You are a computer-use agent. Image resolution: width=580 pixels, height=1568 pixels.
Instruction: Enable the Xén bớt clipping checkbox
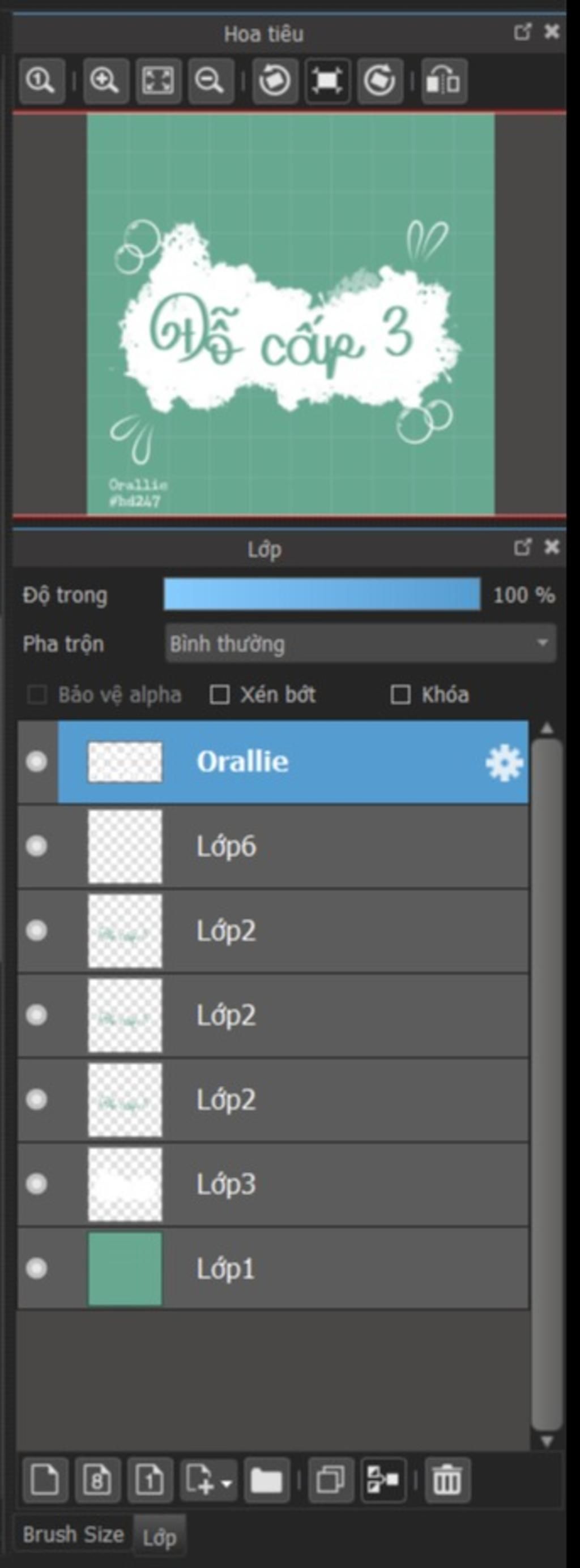click(219, 695)
